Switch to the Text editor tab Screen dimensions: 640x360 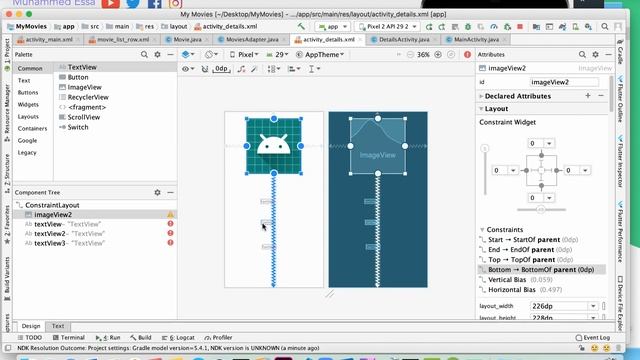click(58, 326)
